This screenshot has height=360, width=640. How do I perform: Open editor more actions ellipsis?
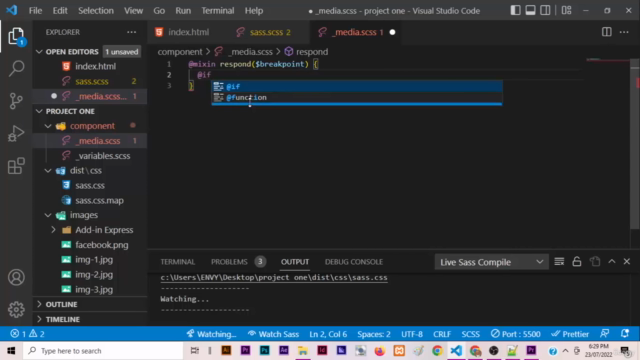point(624,32)
